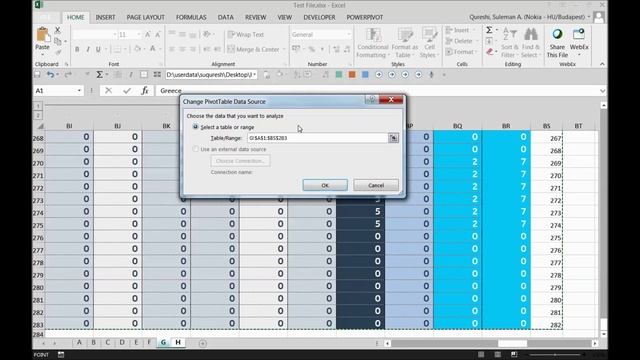Choose Select a table or range radio button
This screenshot has height=360, width=640.
[196, 127]
